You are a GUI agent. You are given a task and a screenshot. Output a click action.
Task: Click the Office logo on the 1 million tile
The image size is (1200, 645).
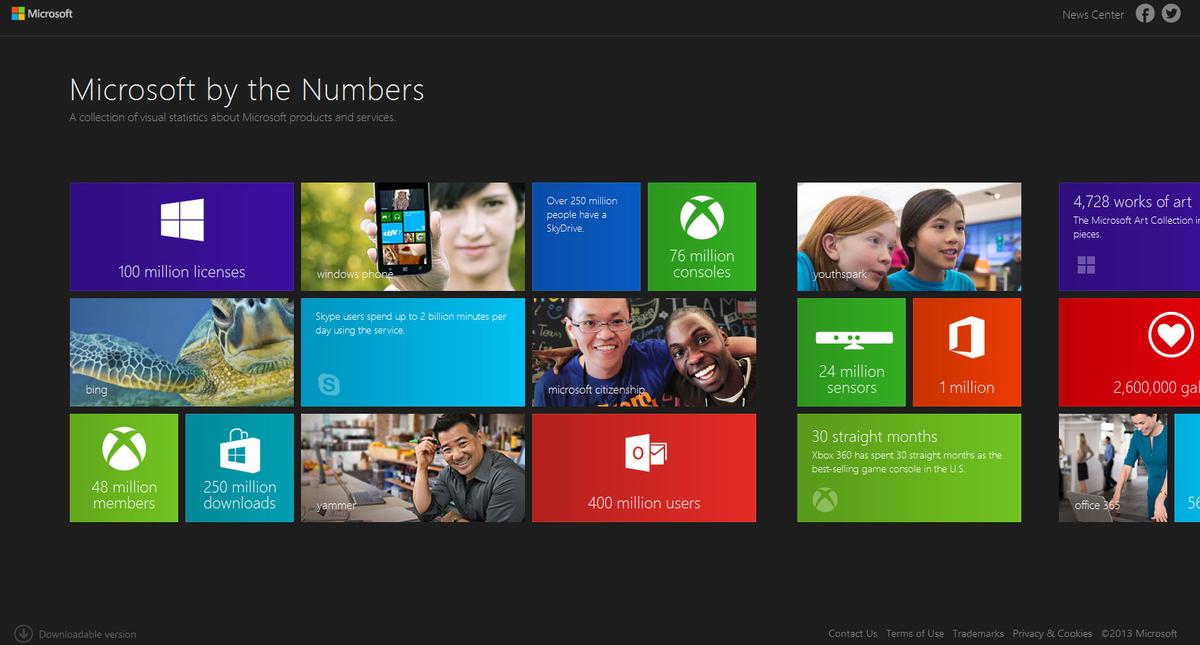[x=967, y=337]
